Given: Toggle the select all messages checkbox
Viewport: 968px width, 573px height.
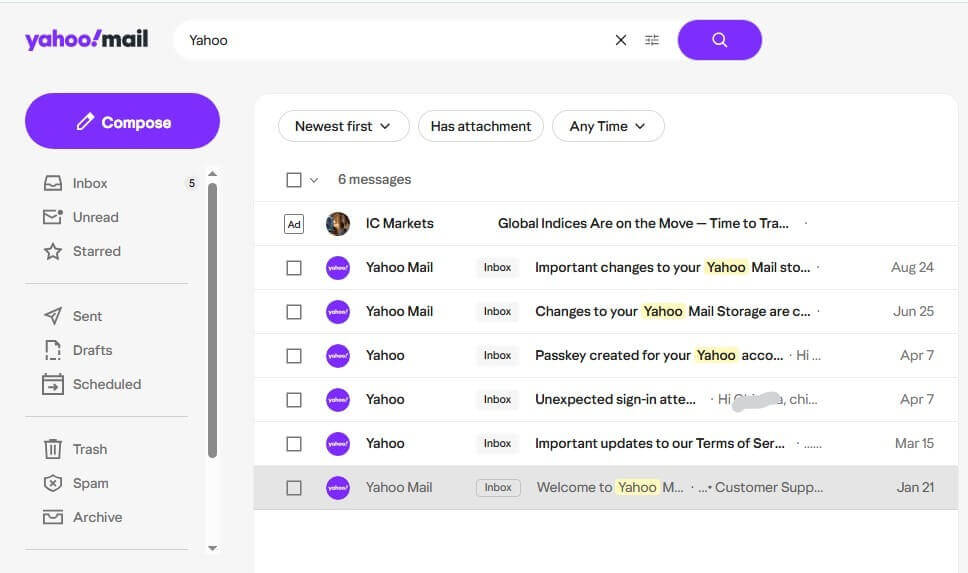Looking at the screenshot, I should [x=294, y=180].
